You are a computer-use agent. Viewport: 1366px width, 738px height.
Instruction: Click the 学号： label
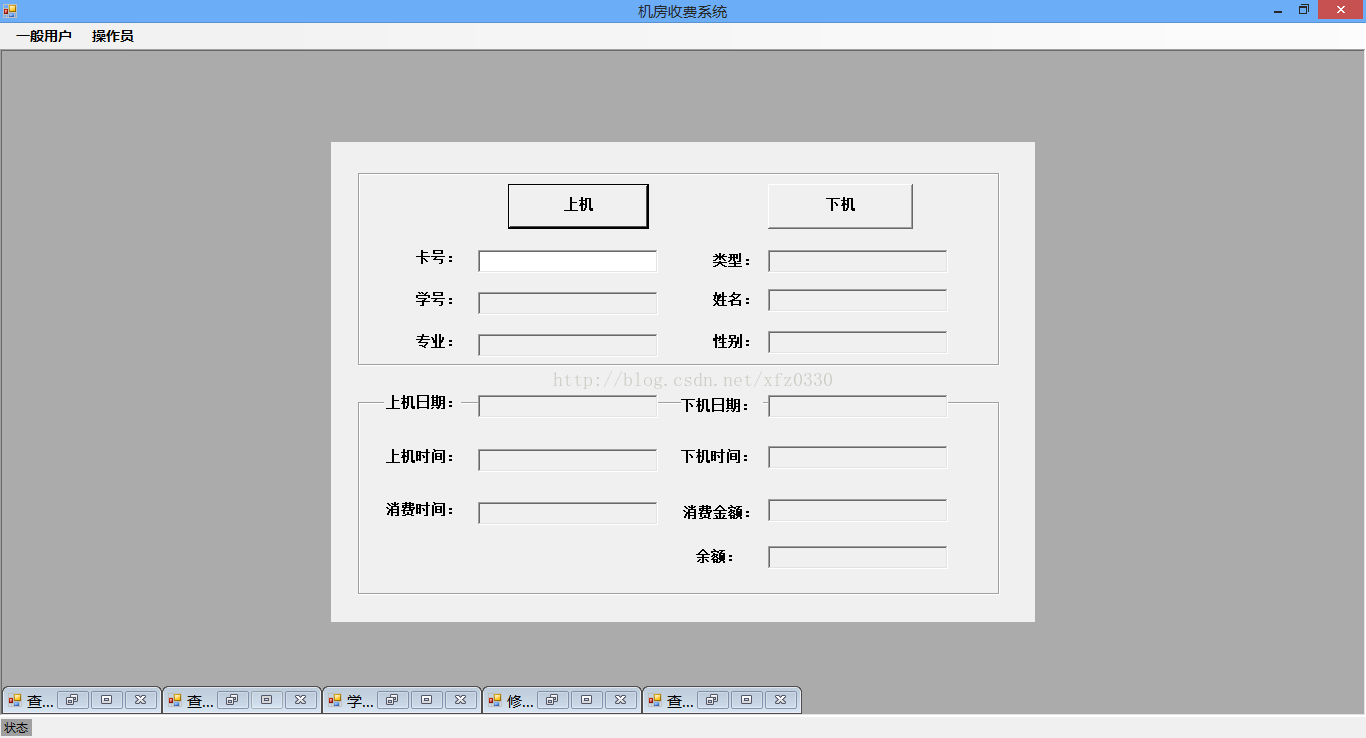click(x=435, y=300)
